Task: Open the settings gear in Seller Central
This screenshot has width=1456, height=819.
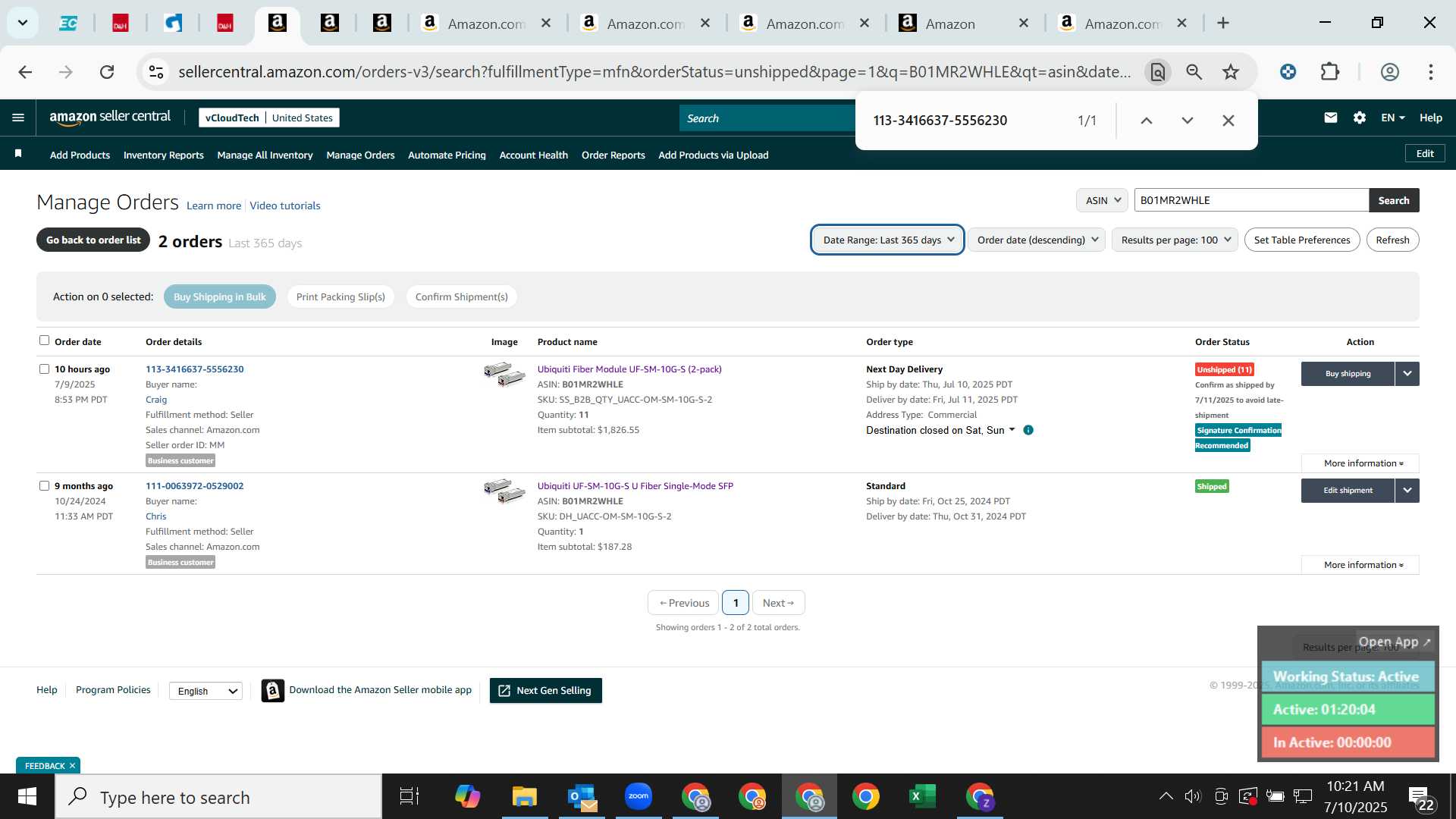Action: pos(1360,118)
